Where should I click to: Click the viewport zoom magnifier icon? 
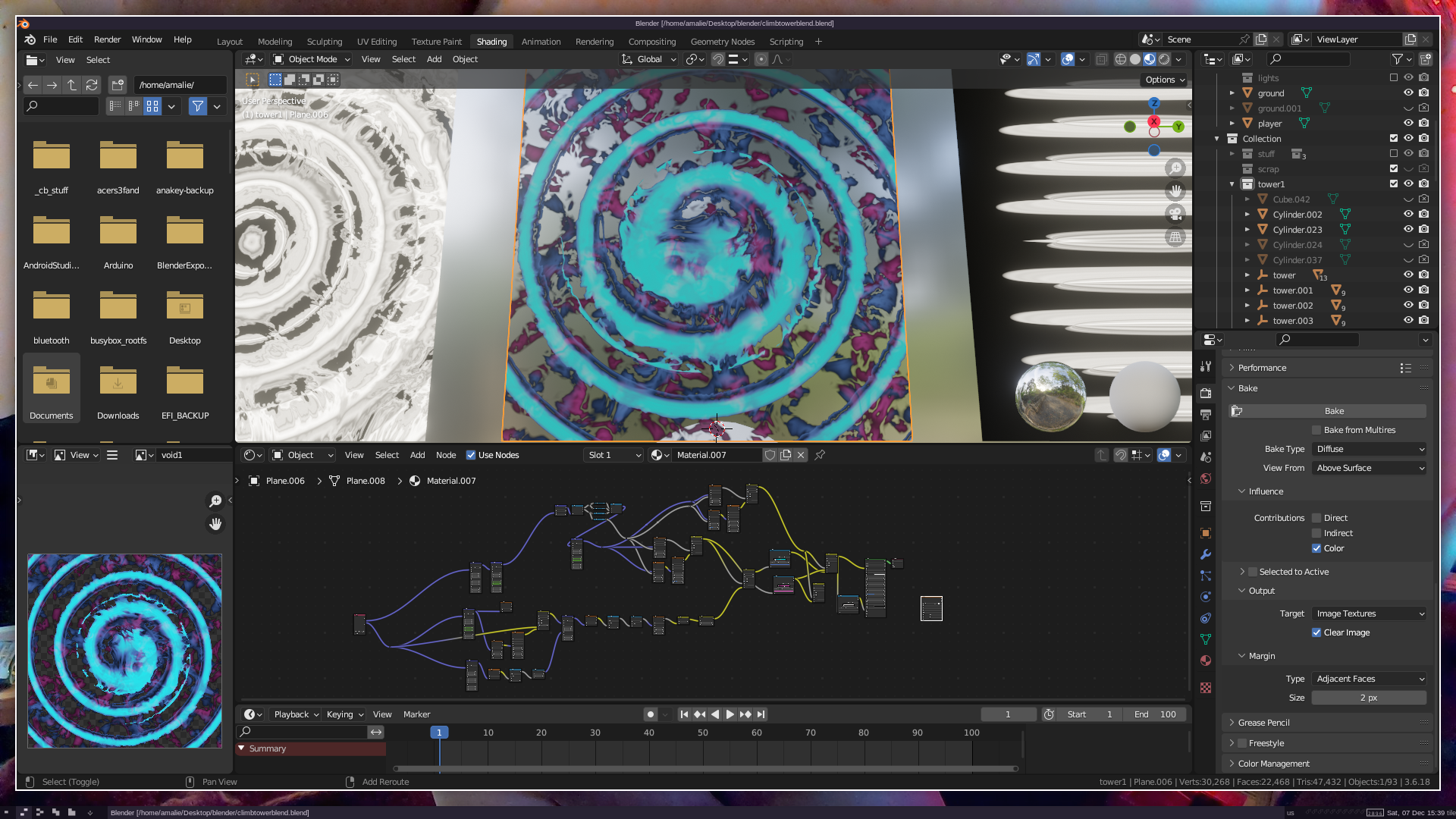1175,168
